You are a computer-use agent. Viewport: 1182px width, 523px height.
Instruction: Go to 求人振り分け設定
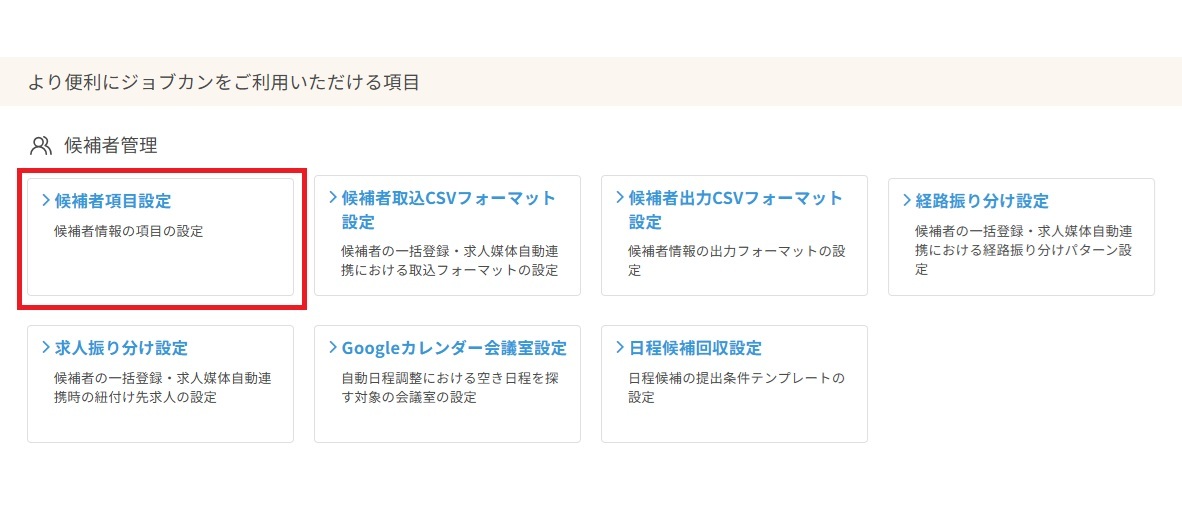(x=121, y=348)
